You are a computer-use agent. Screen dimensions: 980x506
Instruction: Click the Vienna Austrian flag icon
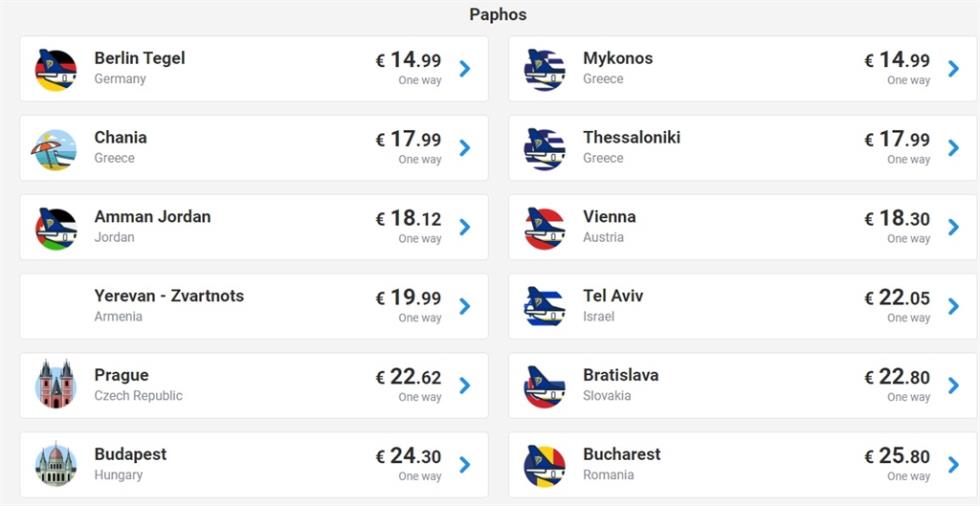[x=544, y=229]
